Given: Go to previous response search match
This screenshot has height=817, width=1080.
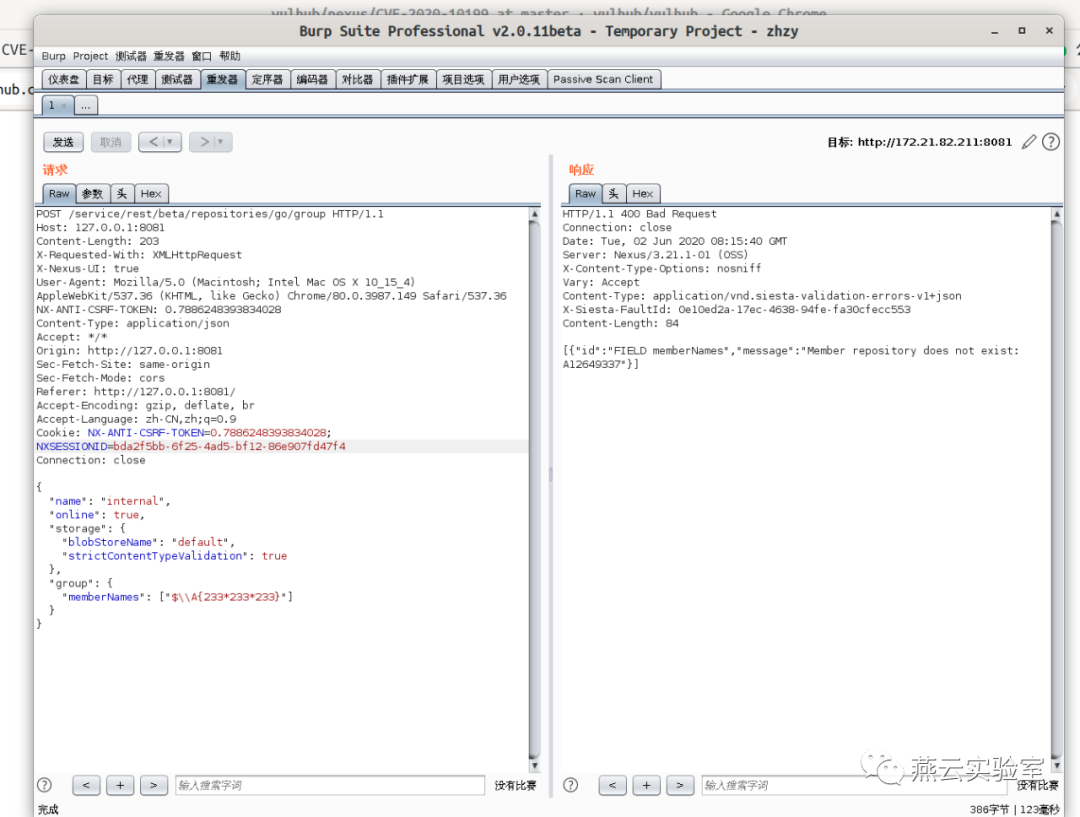Looking at the screenshot, I should (x=612, y=785).
